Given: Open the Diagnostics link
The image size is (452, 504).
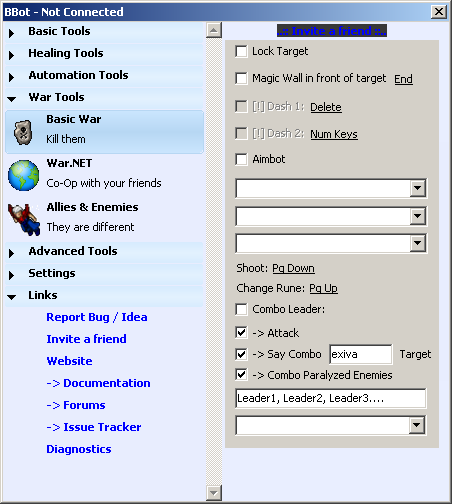Looking at the screenshot, I should click(x=79, y=449).
